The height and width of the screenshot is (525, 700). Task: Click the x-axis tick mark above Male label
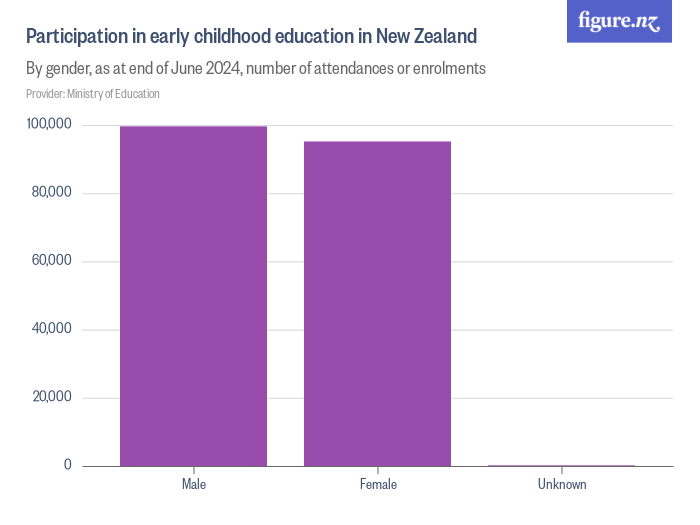[x=194, y=470]
